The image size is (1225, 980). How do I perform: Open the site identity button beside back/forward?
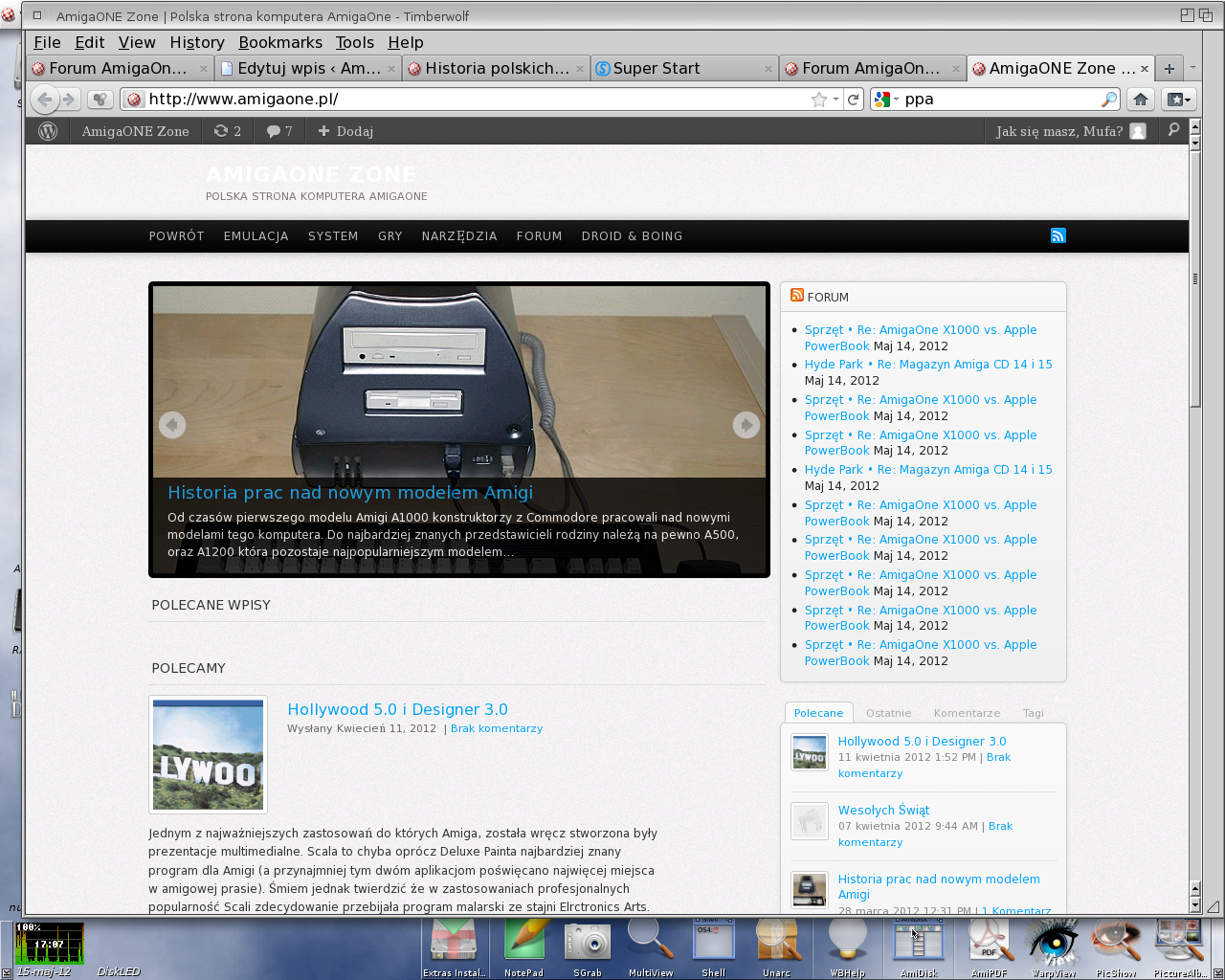pos(100,99)
